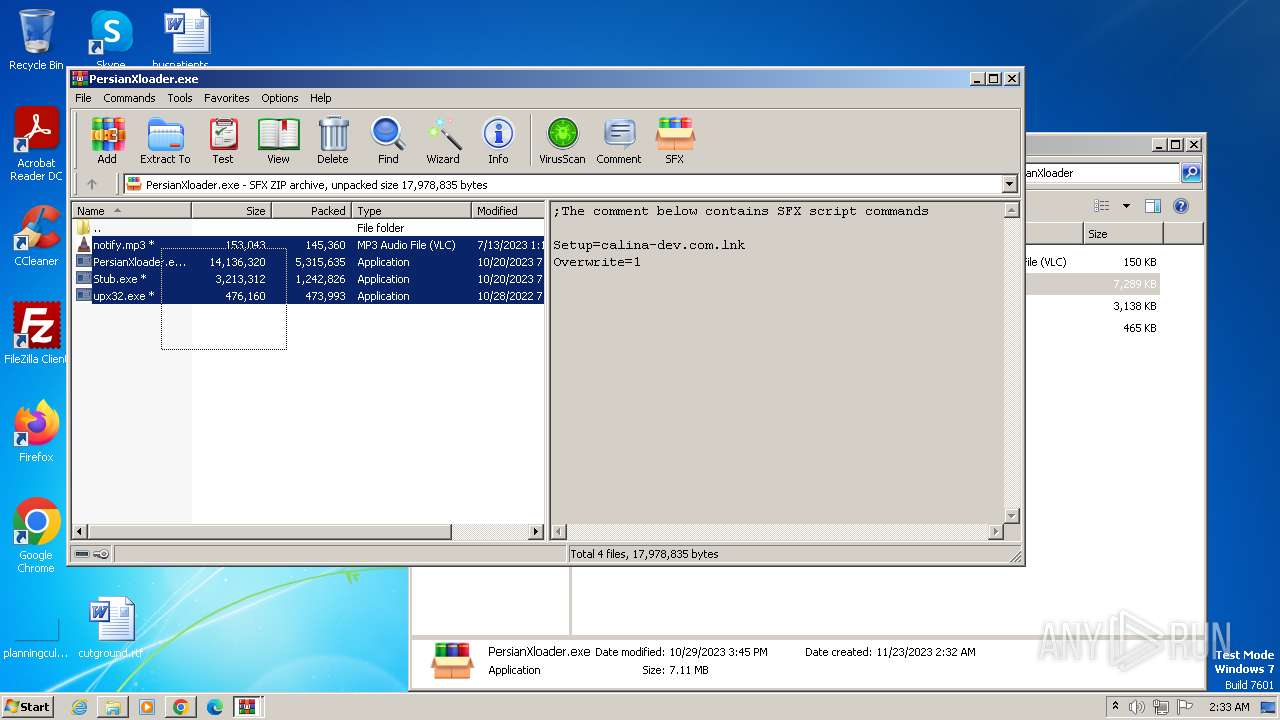Click the volume speaker tray icon

click(1137, 706)
